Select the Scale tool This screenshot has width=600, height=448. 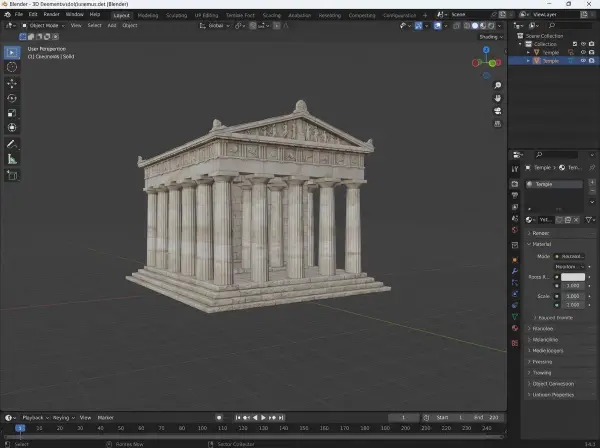[12, 113]
